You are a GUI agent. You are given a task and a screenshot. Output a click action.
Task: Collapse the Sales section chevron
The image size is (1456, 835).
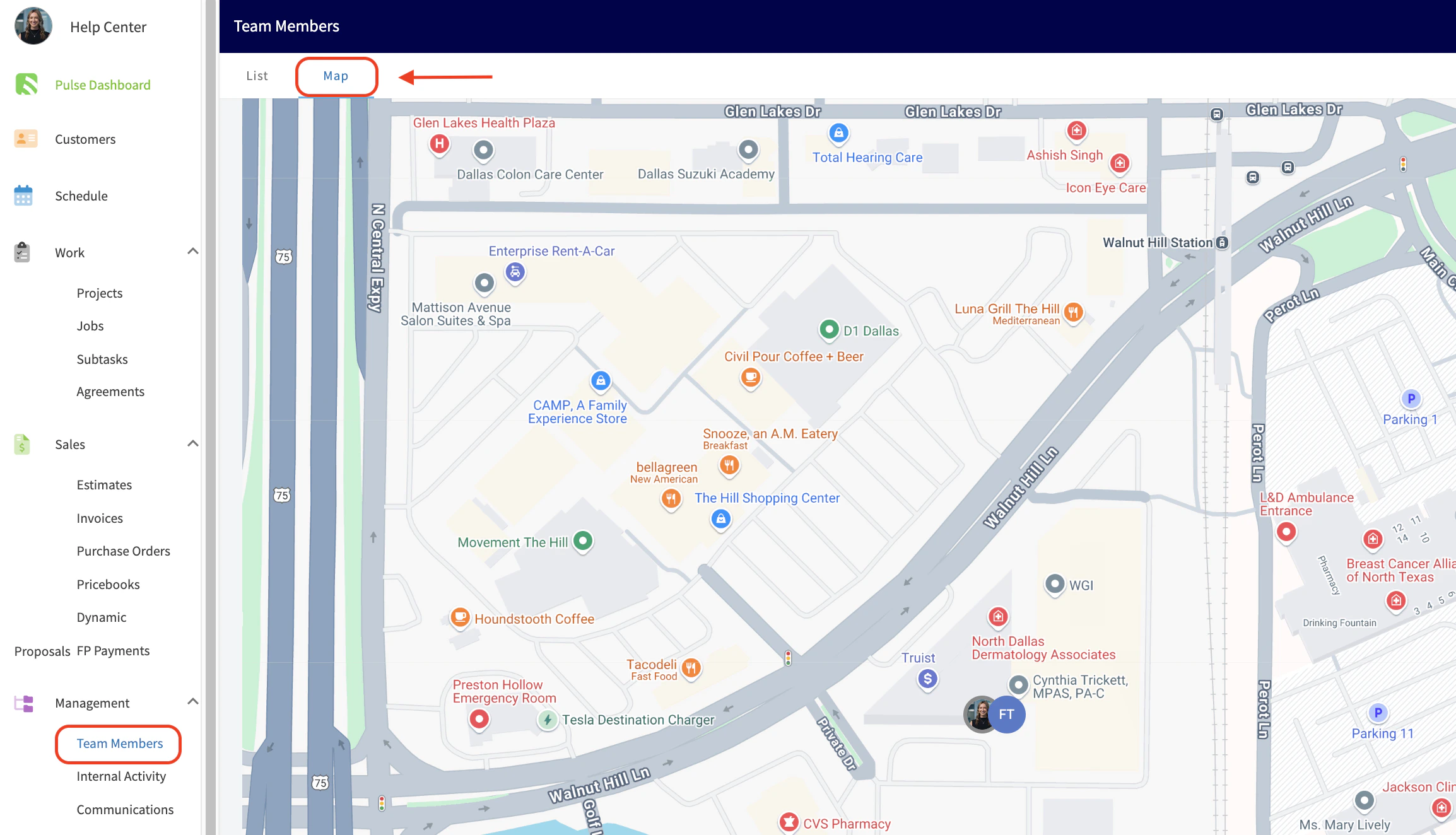click(193, 443)
